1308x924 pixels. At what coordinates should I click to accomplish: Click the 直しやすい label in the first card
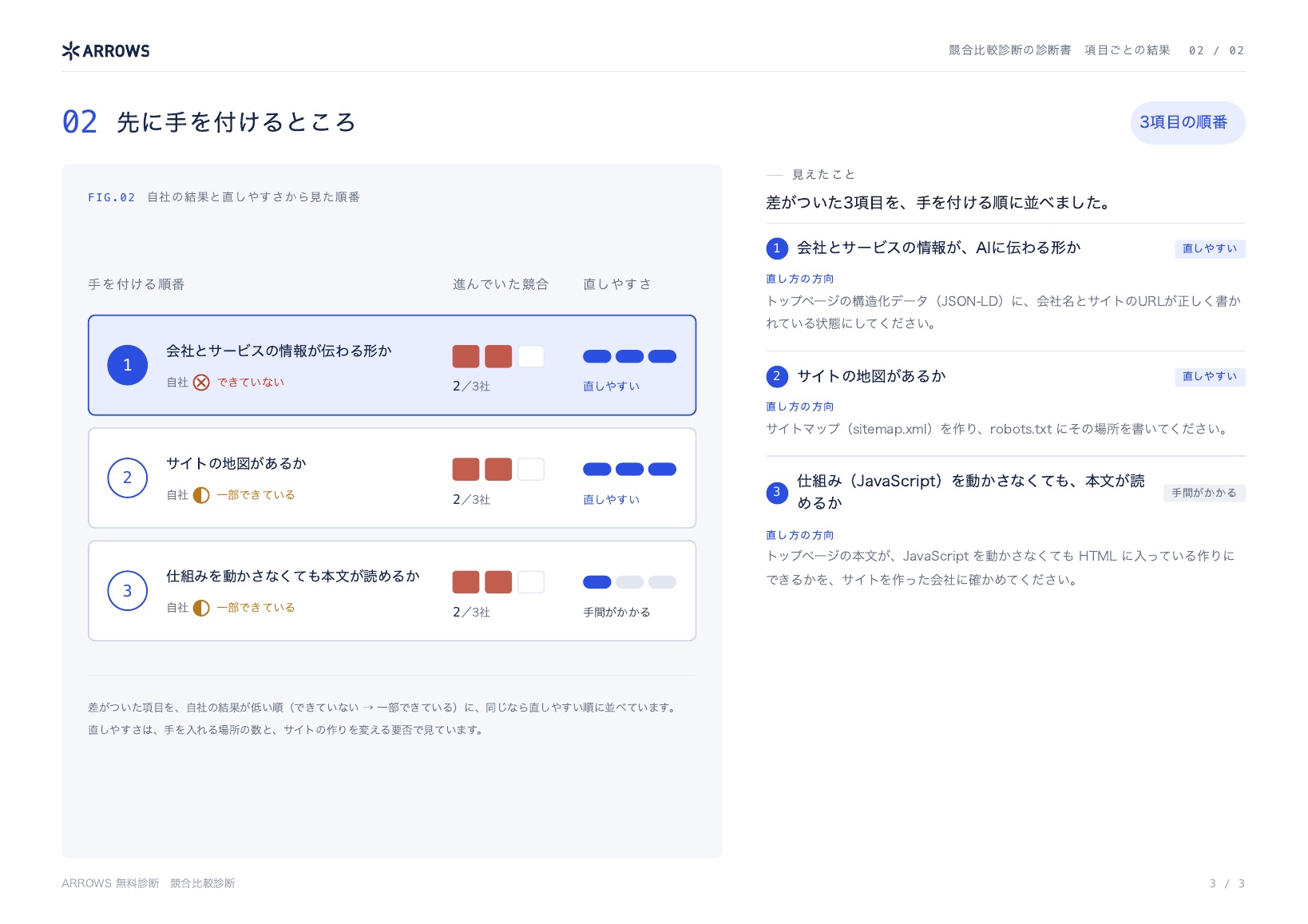(612, 387)
